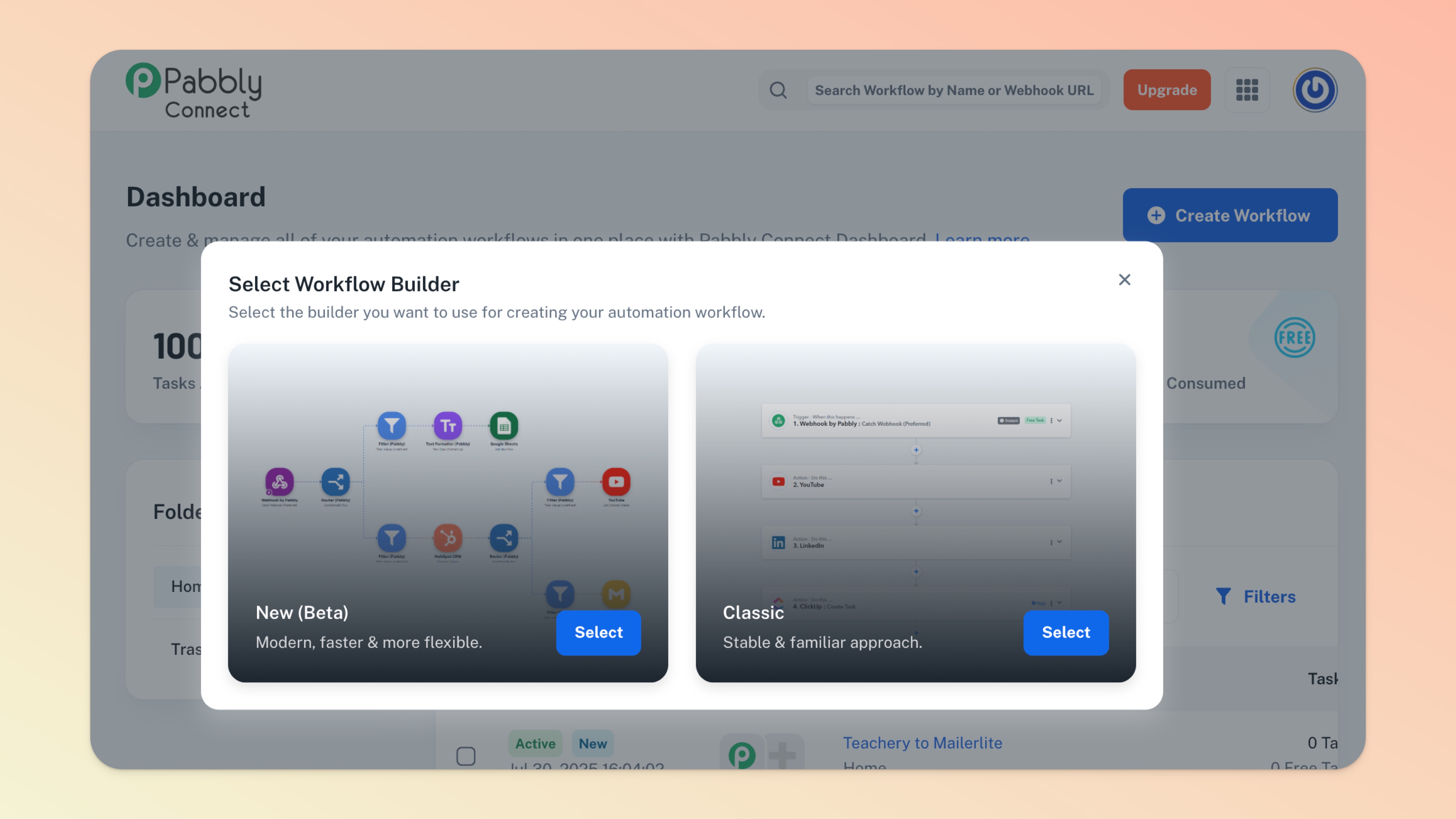This screenshot has width=1456, height=819.
Task: Click the Text Formatter node icon
Action: coord(448,425)
